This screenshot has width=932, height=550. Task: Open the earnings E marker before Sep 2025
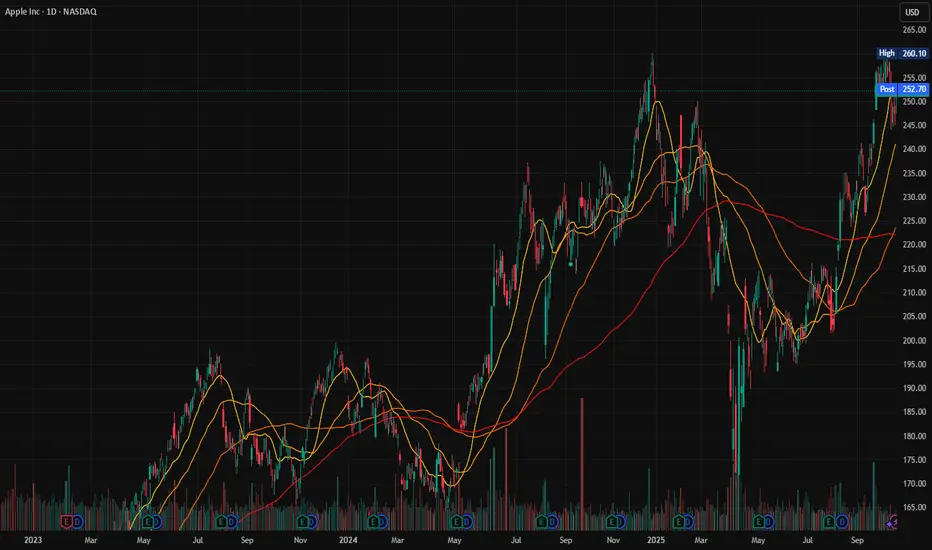pos(830,522)
